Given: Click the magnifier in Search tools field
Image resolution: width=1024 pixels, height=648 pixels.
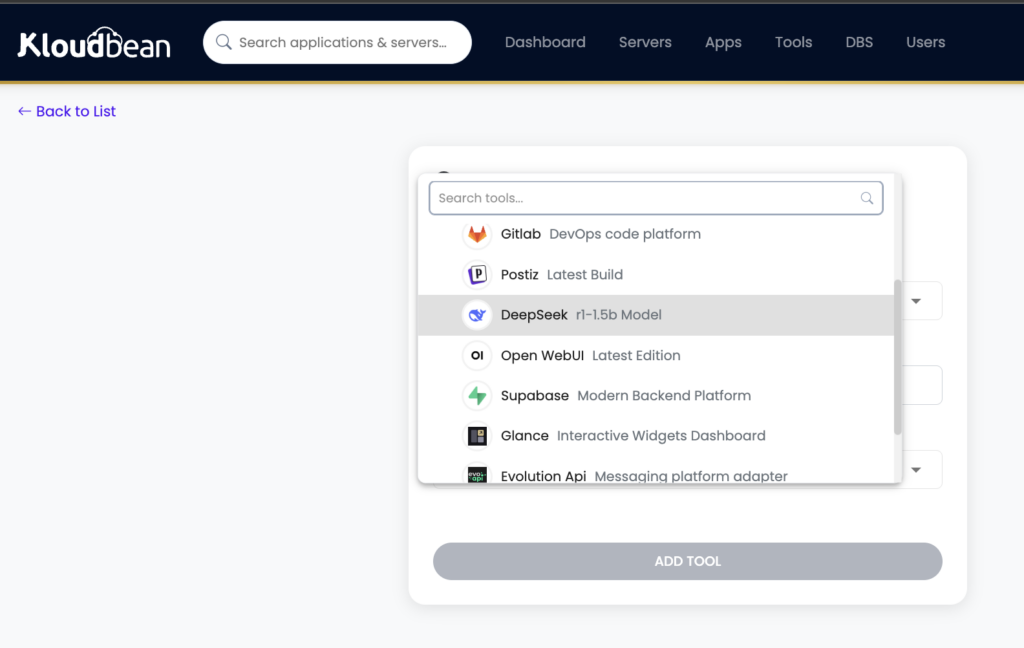Looking at the screenshot, I should pyautogui.click(x=867, y=198).
